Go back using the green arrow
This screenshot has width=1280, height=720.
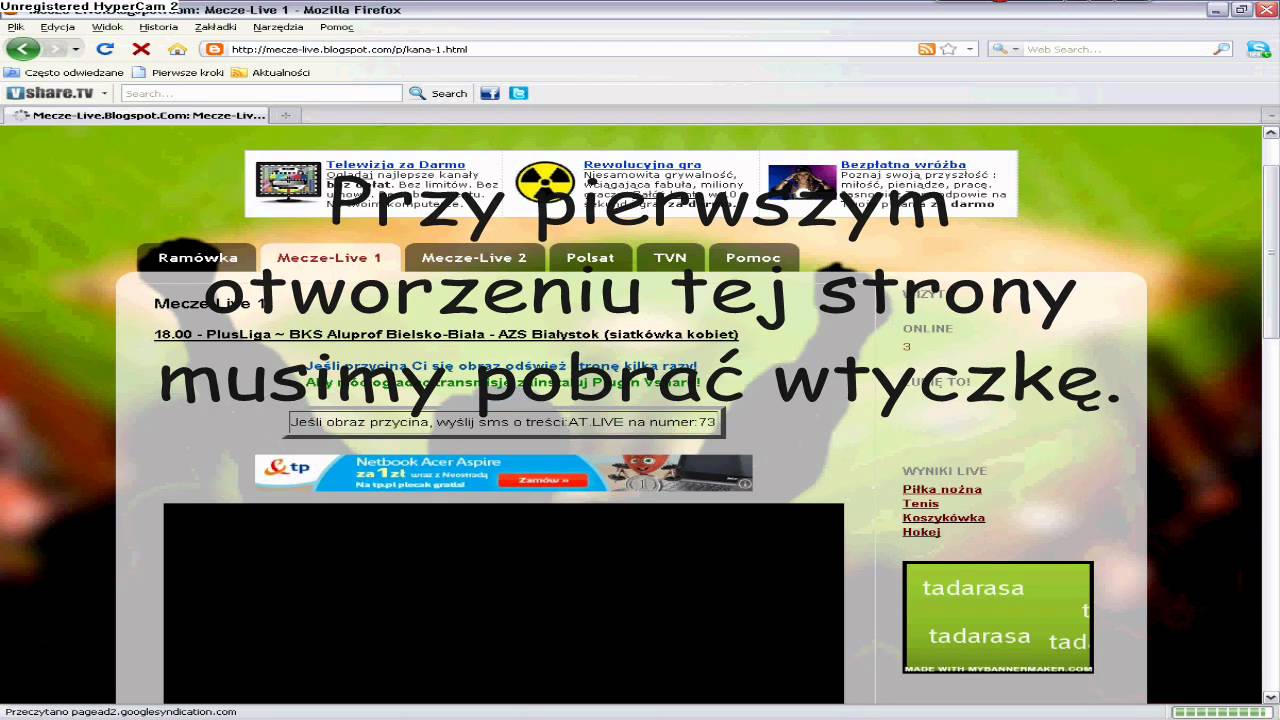22,49
